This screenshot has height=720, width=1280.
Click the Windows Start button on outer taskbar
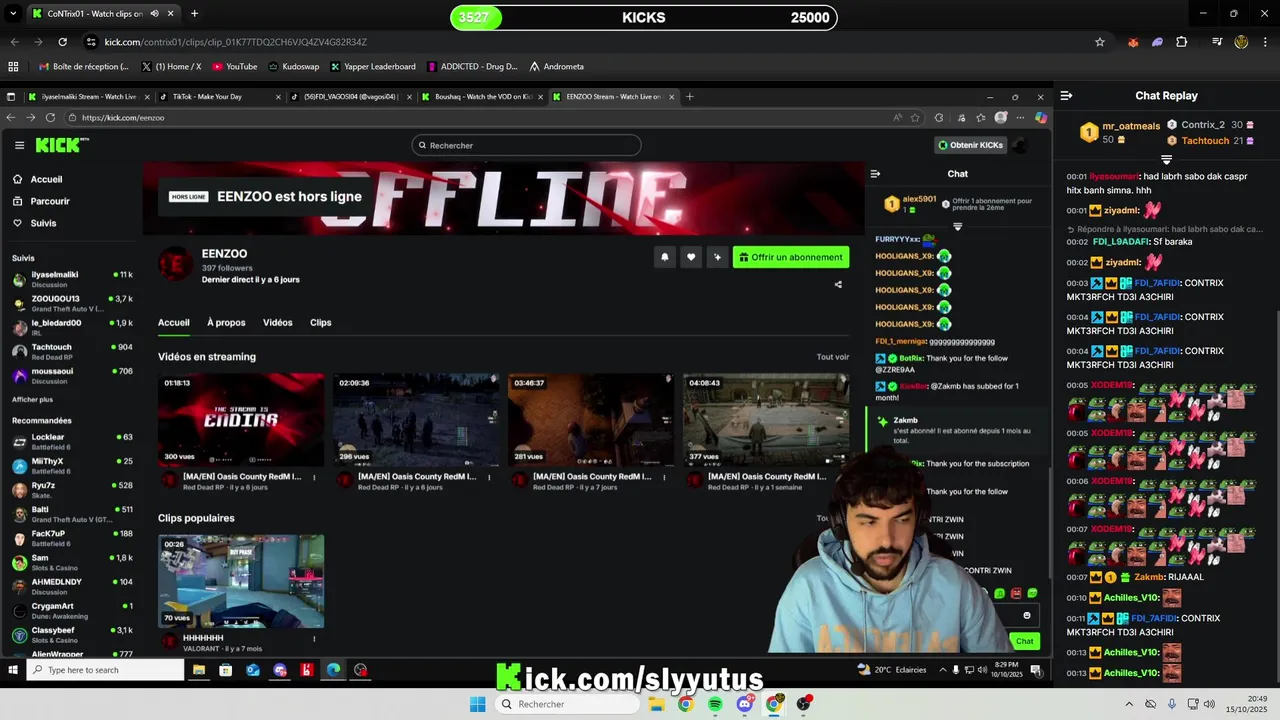click(478, 704)
